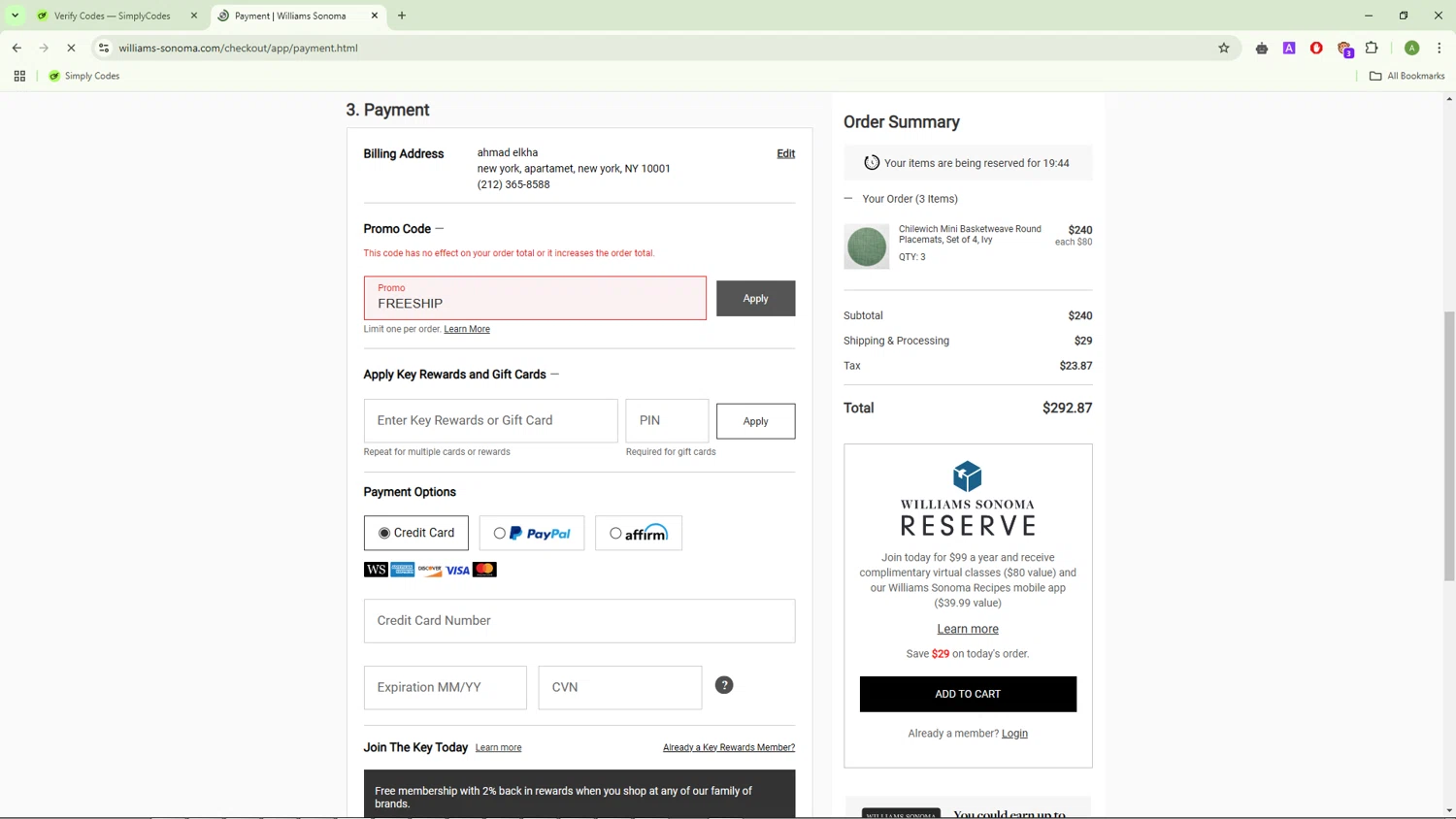Focus the address bar URL
The width and height of the screenshot is (1456, 819).
point(238,48)
